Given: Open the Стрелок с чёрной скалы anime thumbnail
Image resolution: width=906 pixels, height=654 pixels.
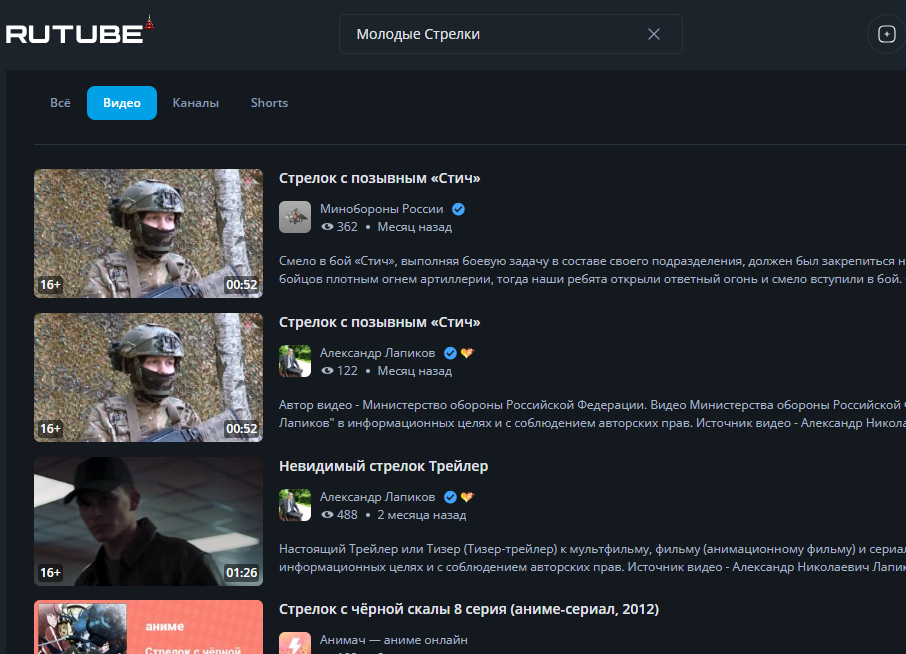Looking at the screenshot, I should (x=148, y=627).
